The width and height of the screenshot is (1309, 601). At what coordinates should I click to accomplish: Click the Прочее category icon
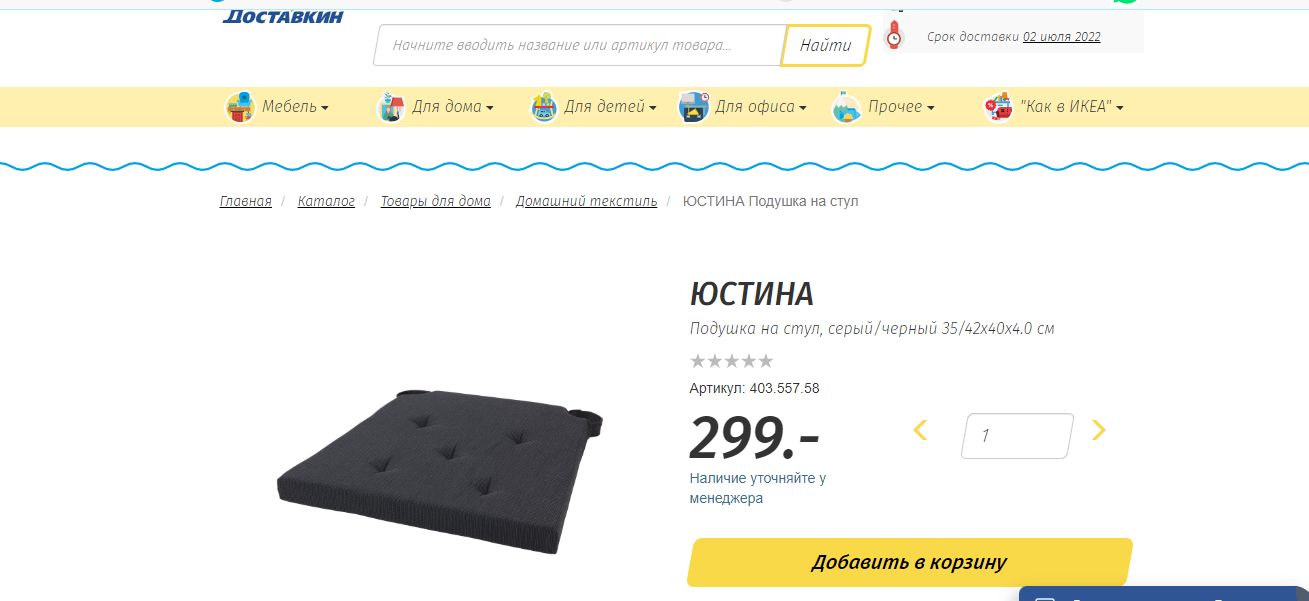(x=846, y=107)
